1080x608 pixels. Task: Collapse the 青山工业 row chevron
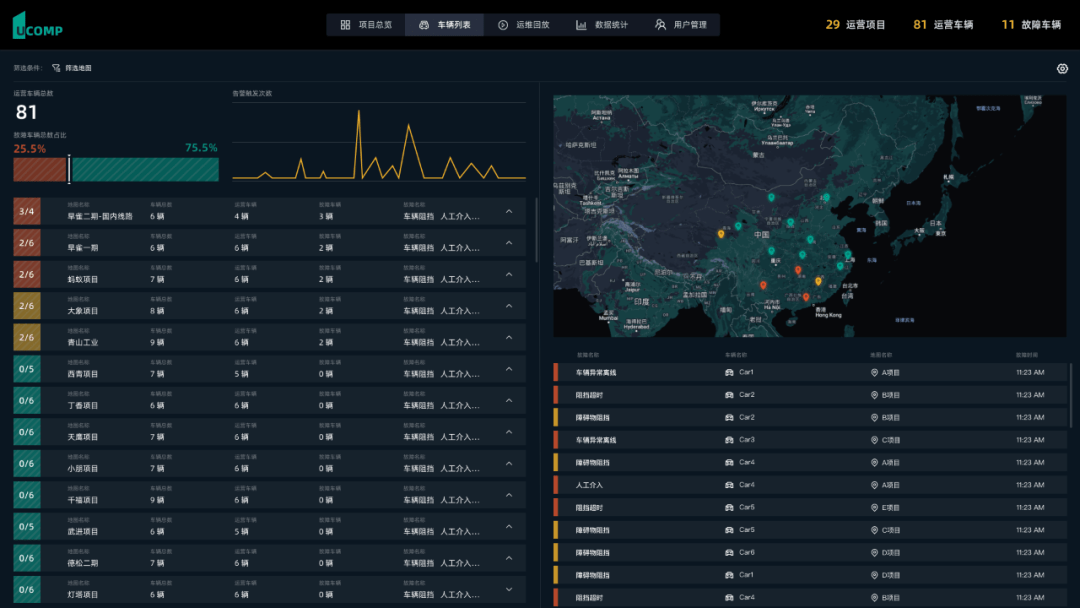click(x=509, y=337)
